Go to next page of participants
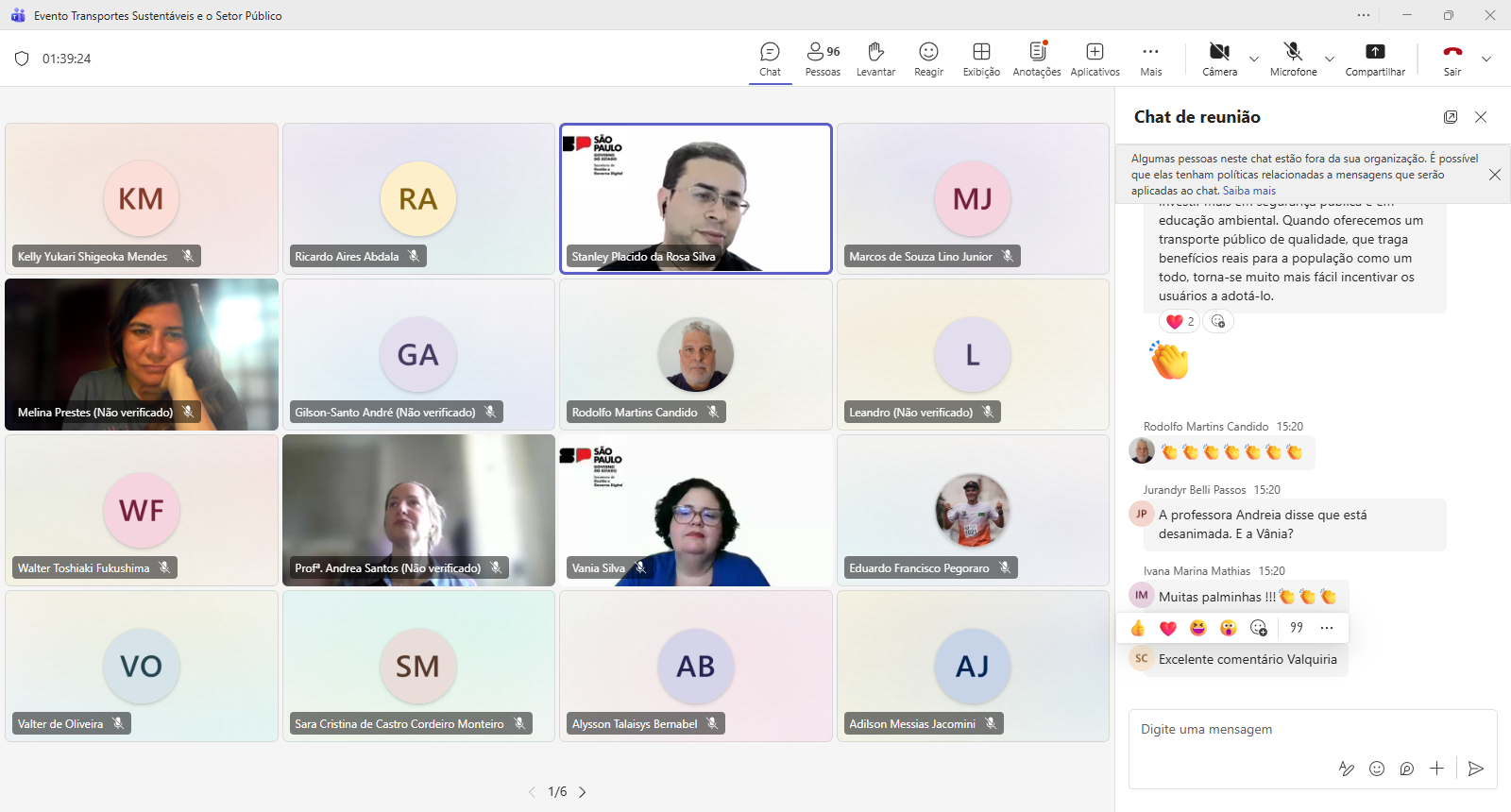This screenshot has height=812, width=1511. click(583, 792)
